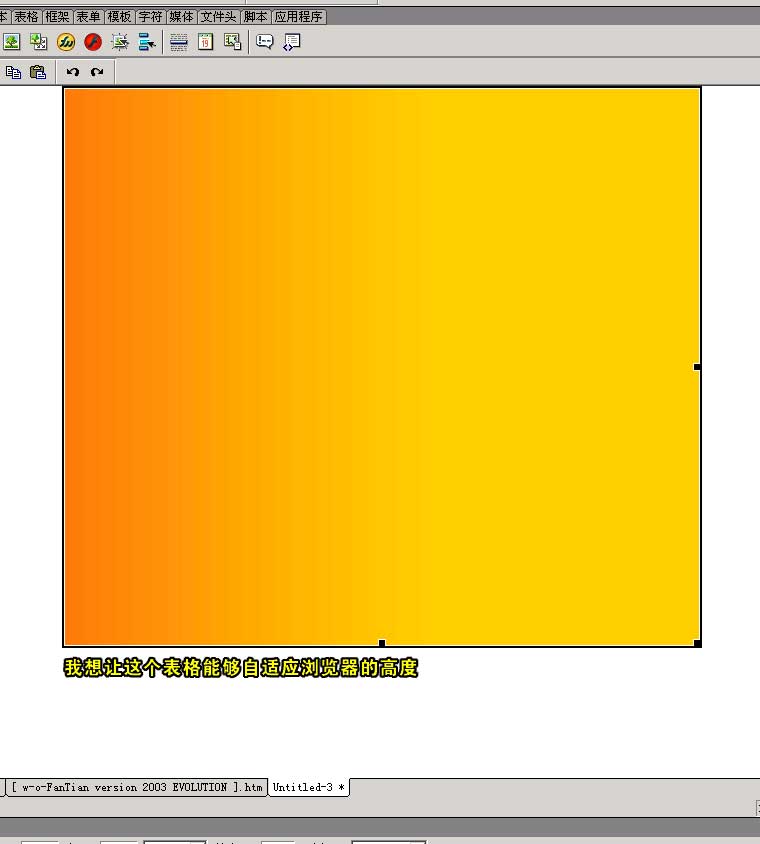Insert a horizontal rule

point(179,41)
